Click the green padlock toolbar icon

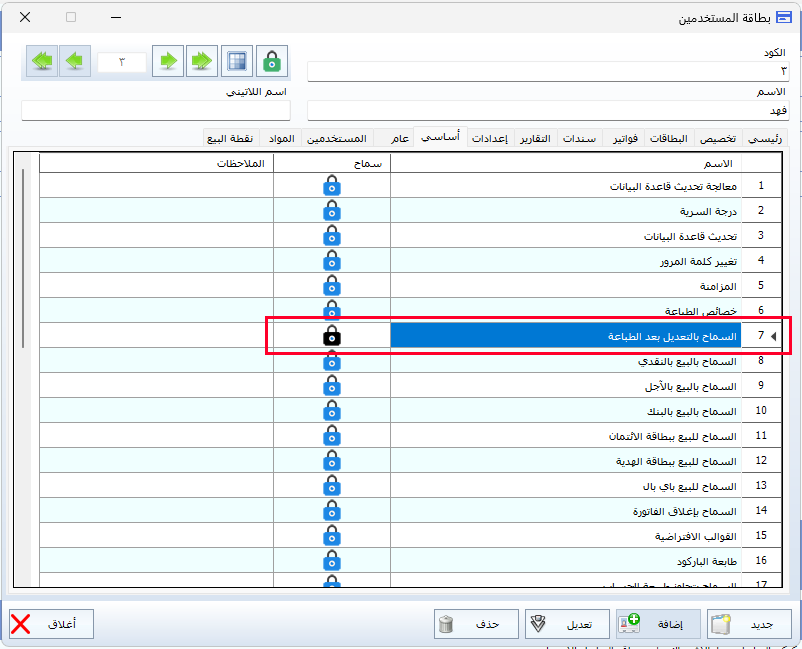pos(271,61)
